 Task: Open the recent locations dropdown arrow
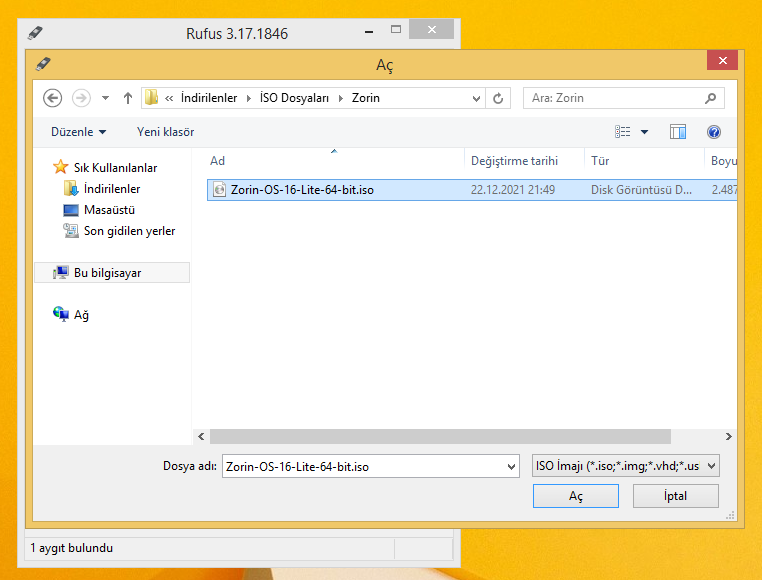105,98
